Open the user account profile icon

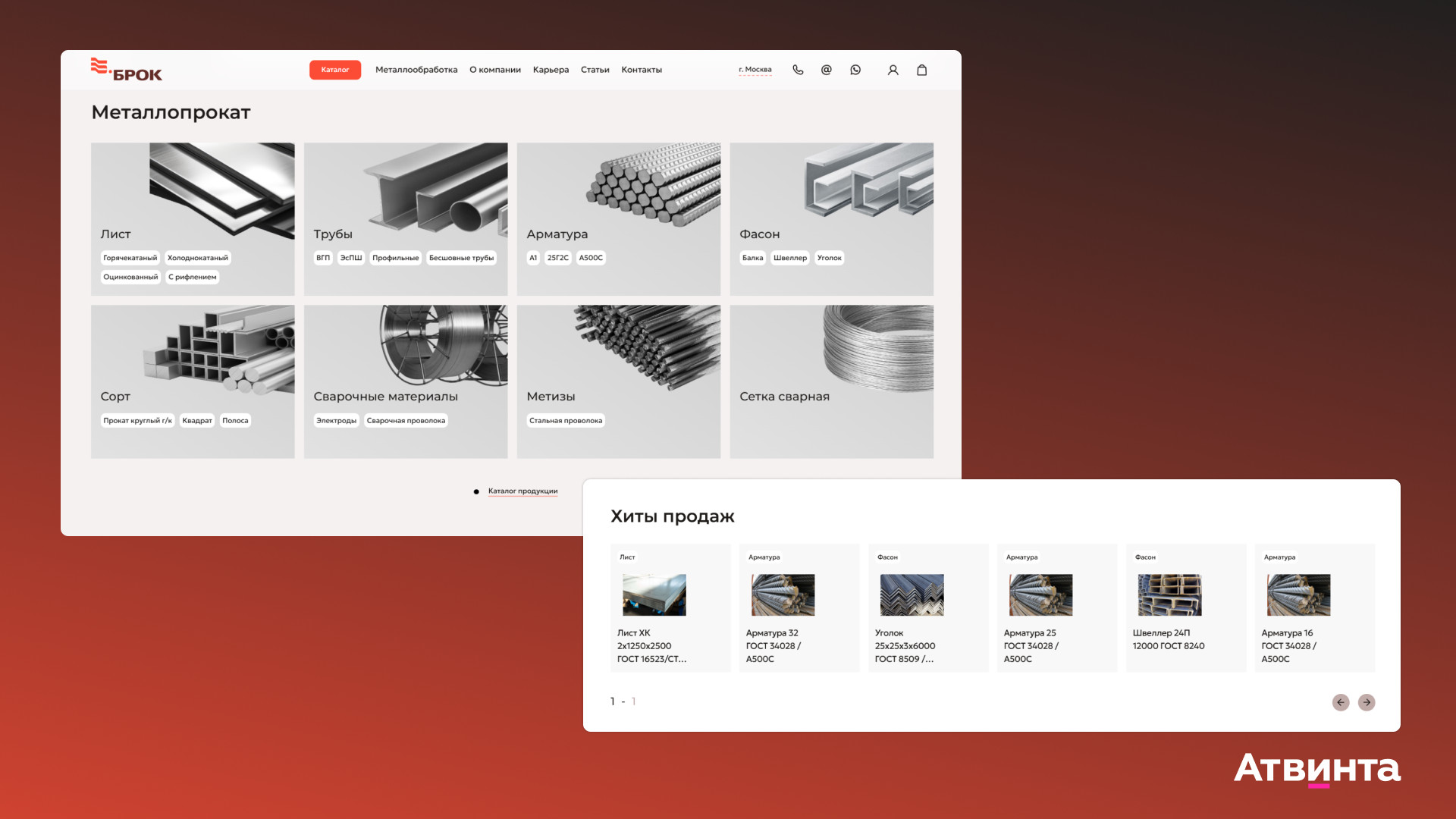coord(893,70)
